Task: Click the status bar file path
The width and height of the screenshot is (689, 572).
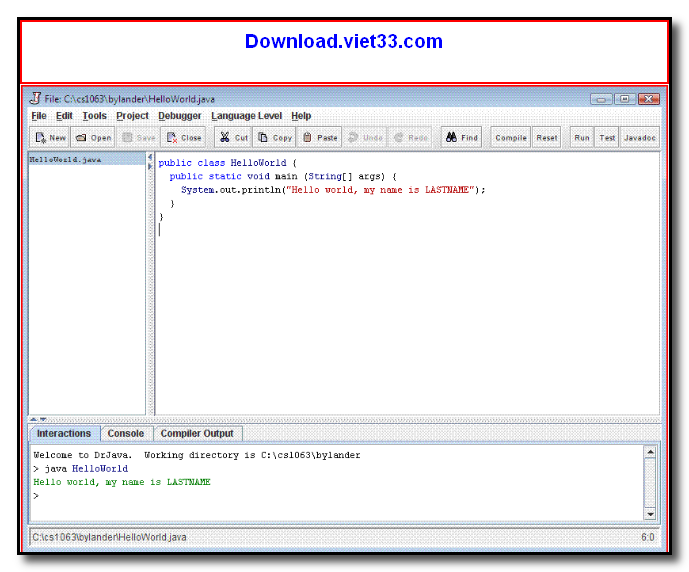Action: coord(109,537)
